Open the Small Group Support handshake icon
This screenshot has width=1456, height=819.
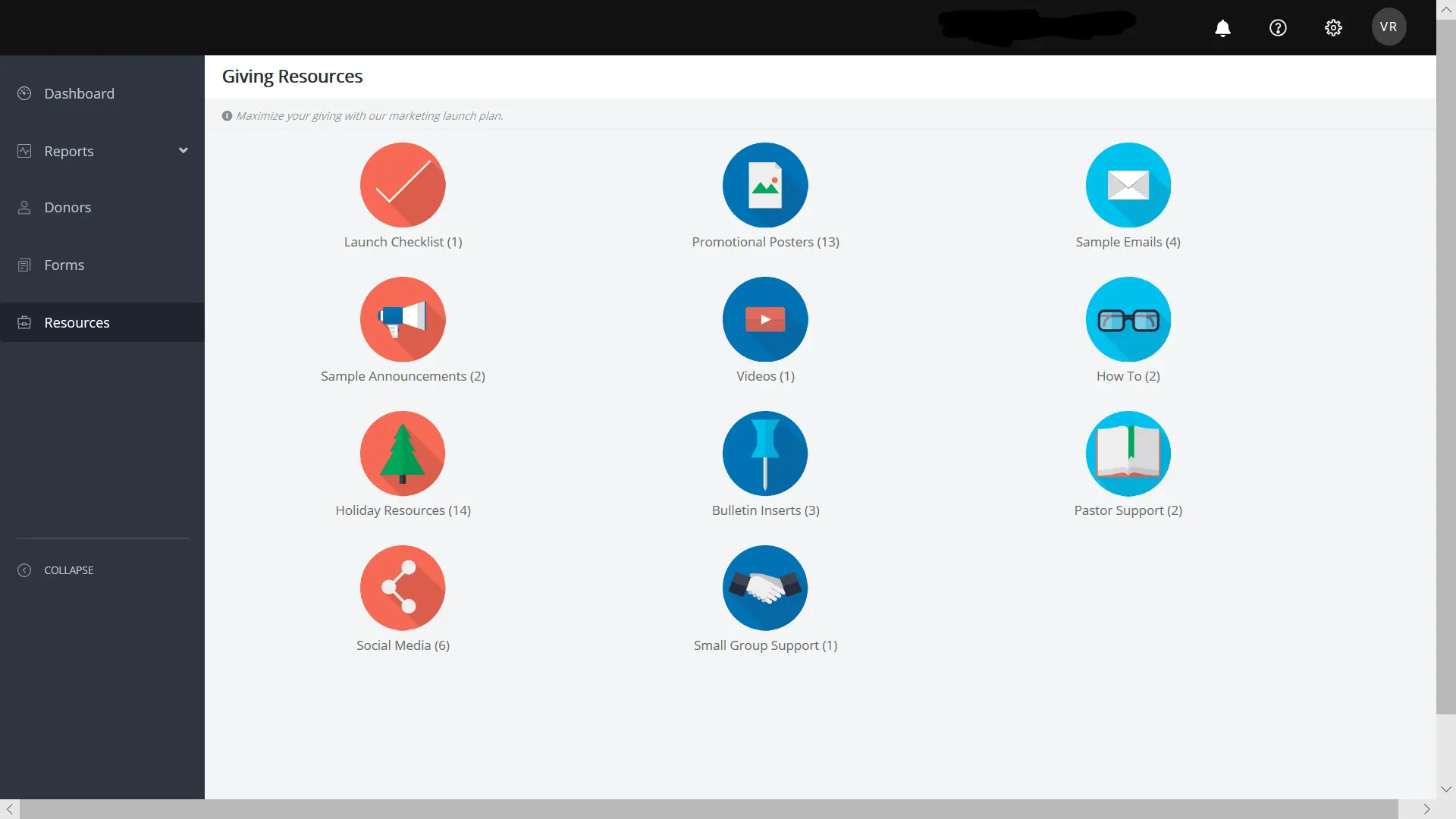(765, 588)
